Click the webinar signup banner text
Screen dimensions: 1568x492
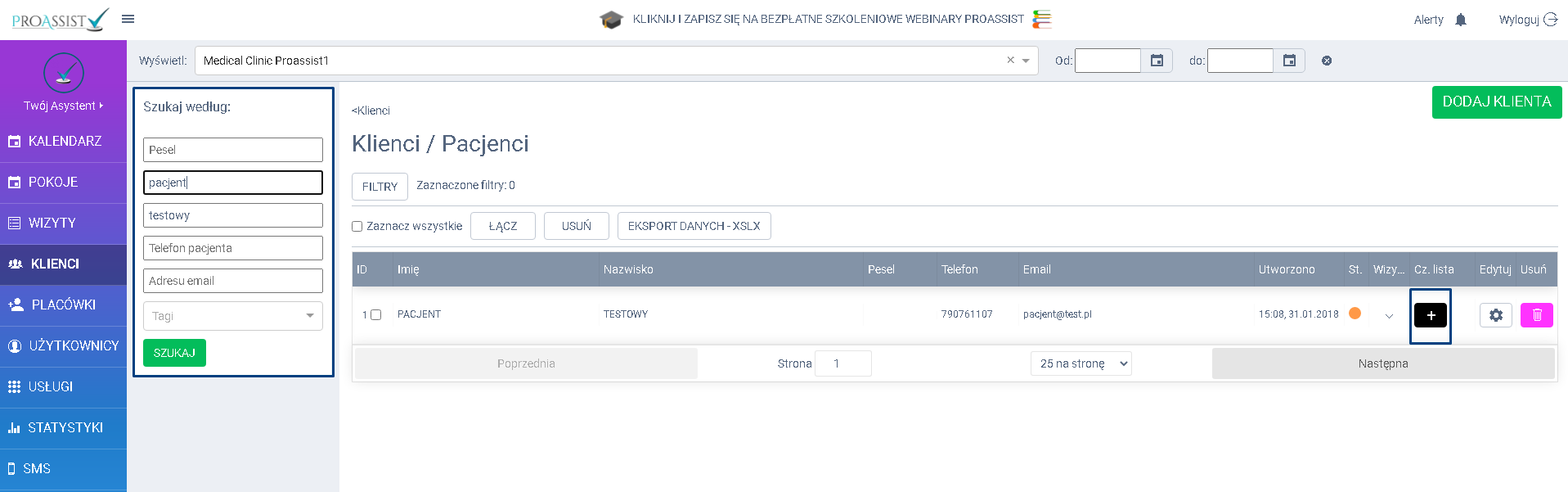828,19
